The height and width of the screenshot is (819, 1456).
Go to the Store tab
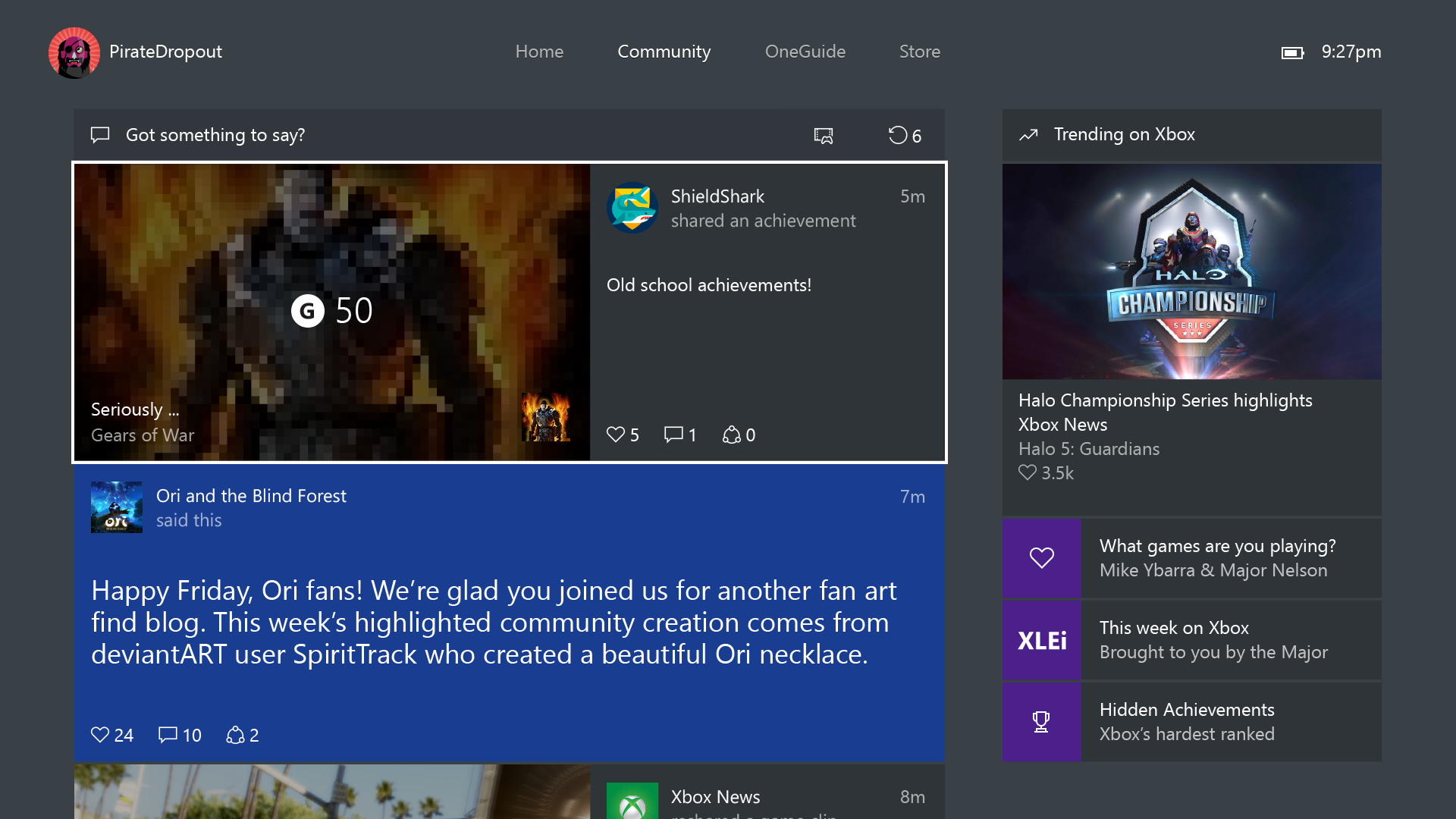coord(919,52)
